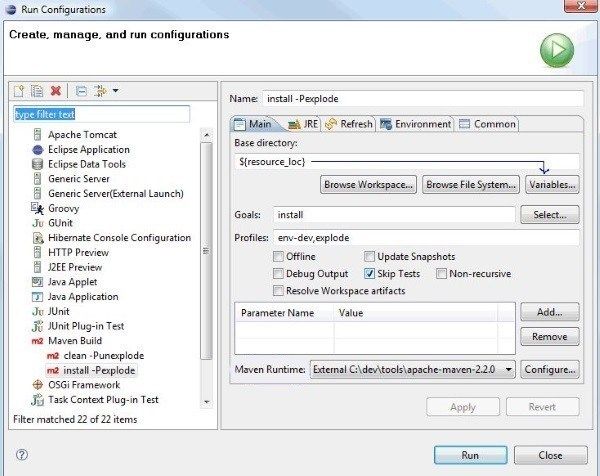The height and width of the screenshot is (476, 600).
Task: Click the Eclipse Data Tools database icon
Action: [38, 164]
